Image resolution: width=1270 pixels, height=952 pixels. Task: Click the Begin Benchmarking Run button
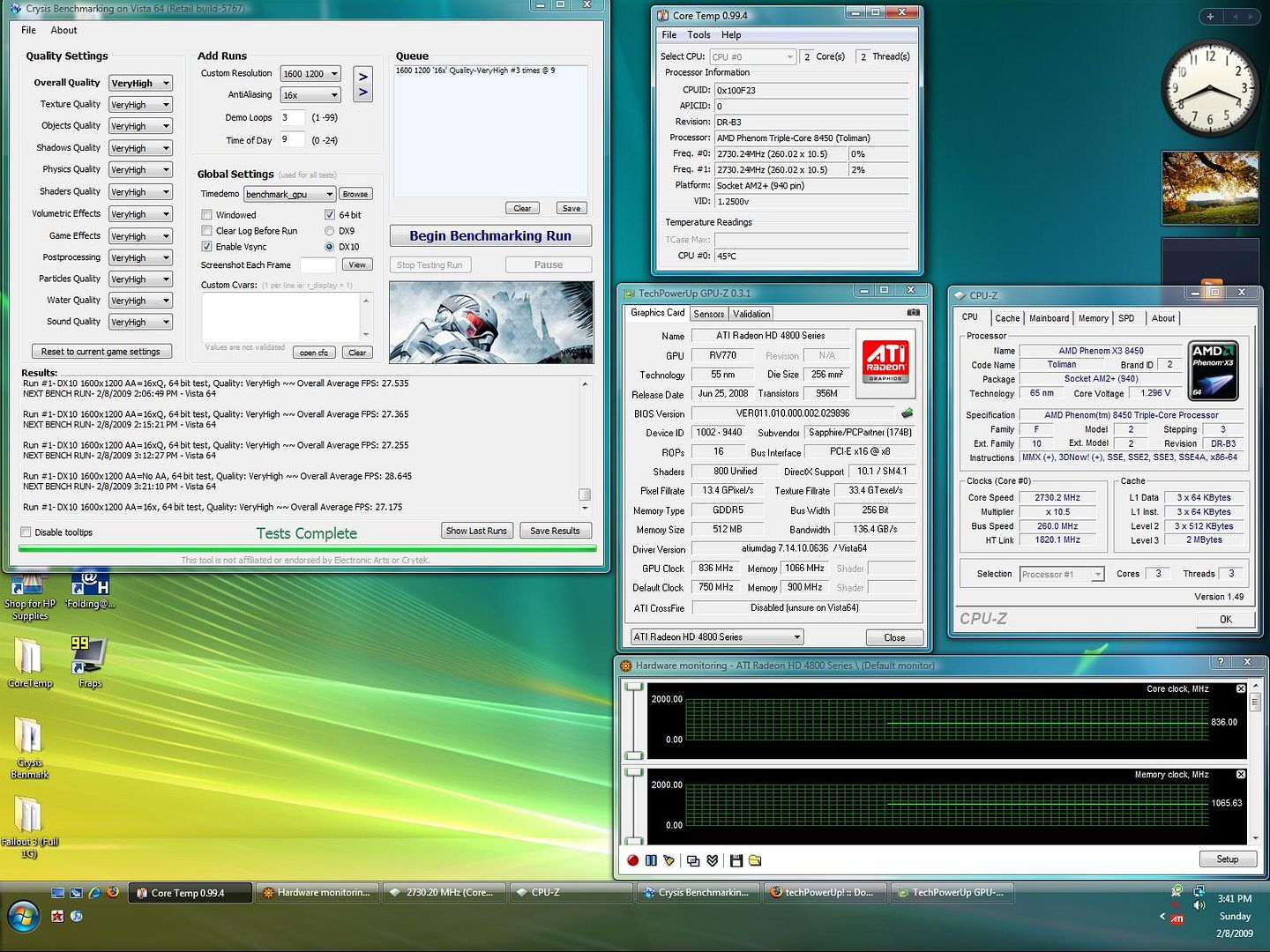490,235
